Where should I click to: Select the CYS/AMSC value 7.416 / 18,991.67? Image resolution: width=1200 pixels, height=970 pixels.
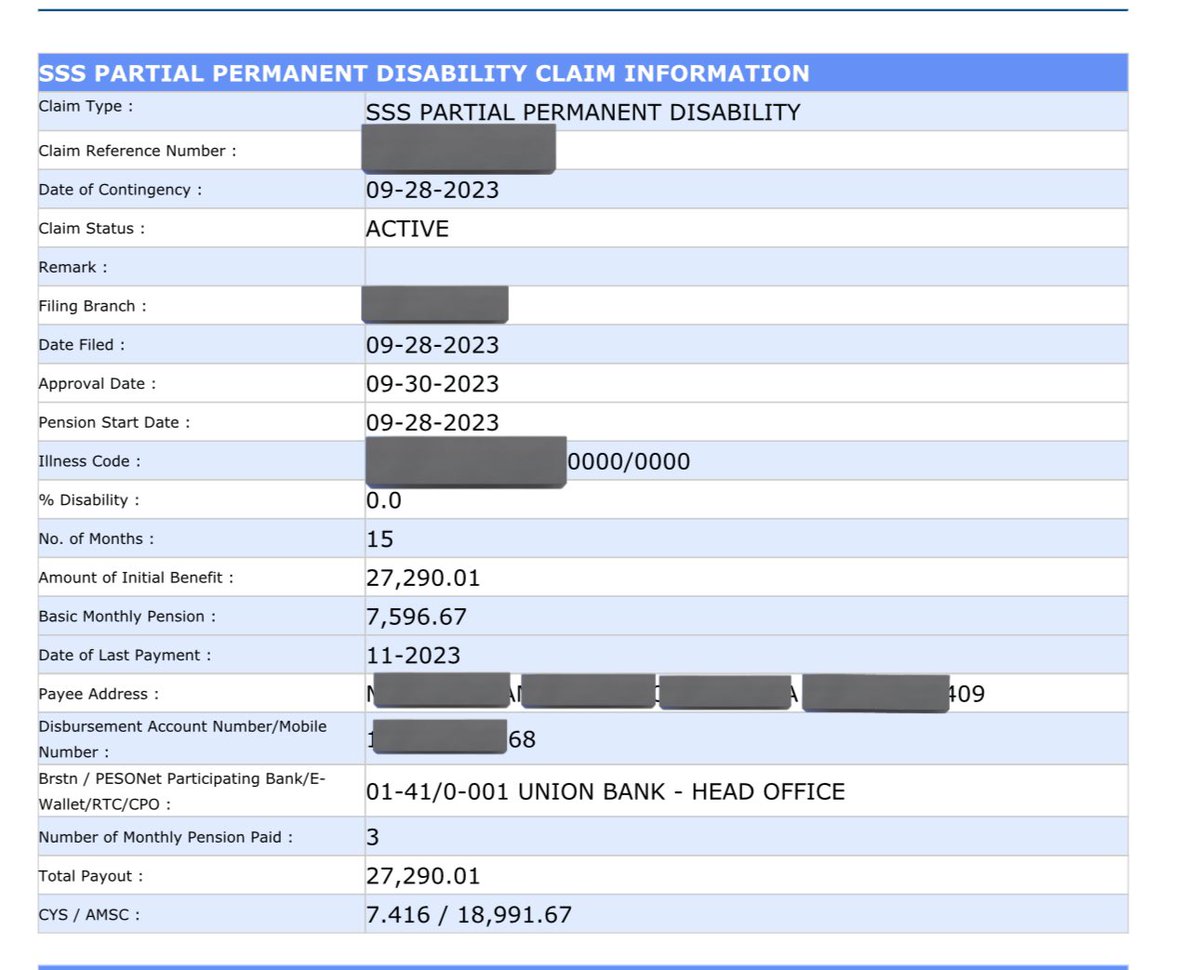[x=469, y=915]
